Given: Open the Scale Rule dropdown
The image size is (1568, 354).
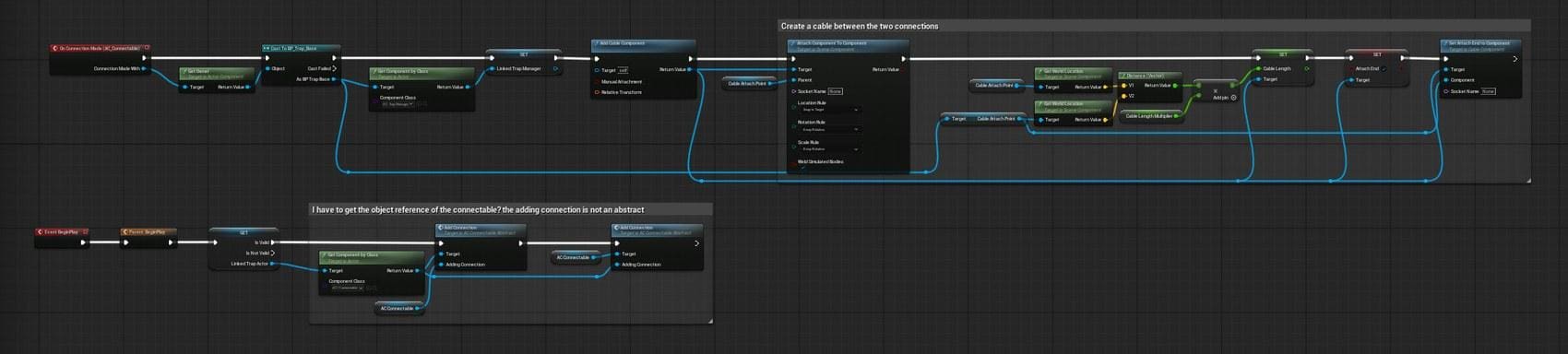Looking at the screenshot, I should 830,148.
